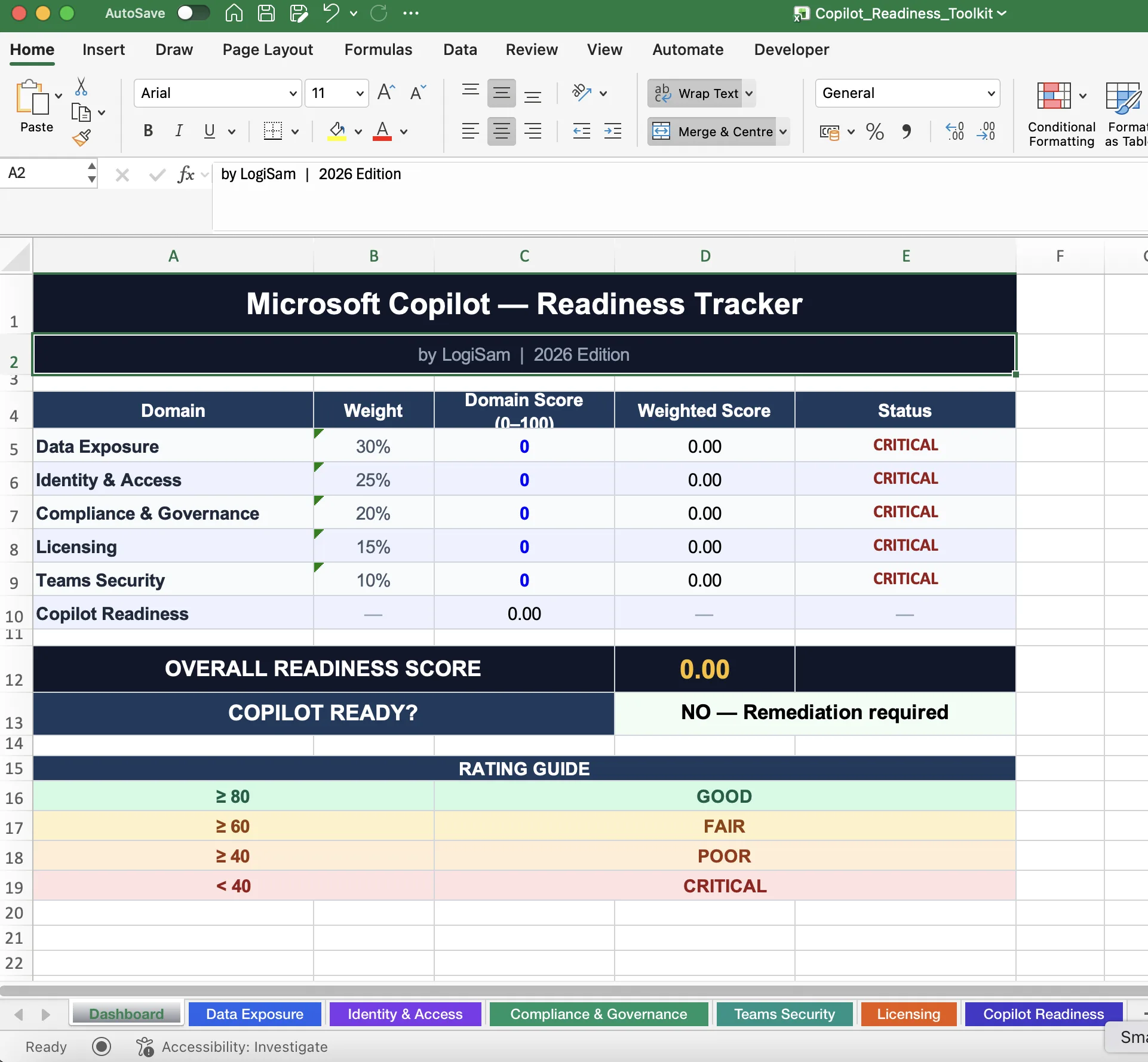Click the Paste clipboard icon
Image resolution: width=1148 pixels, height=1062 pixels.
tap(32, 97)
